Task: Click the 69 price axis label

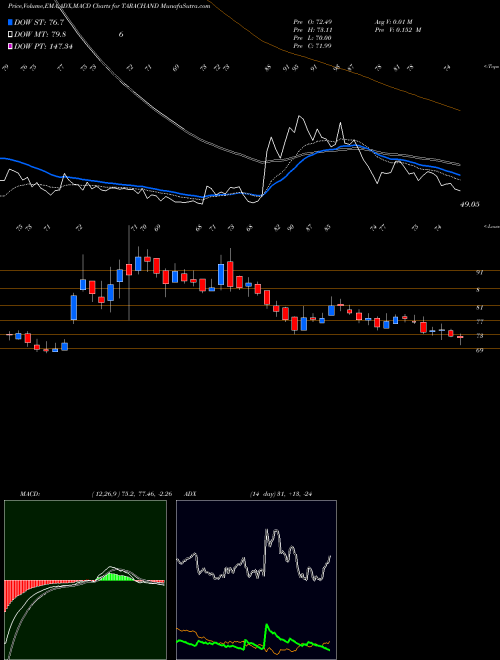Action: (479, 350)
